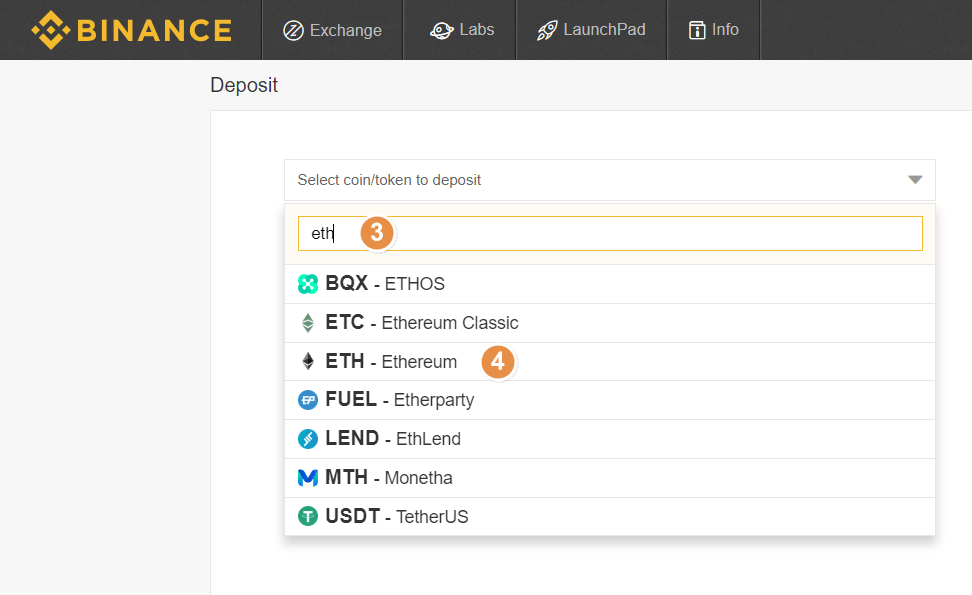Focus the coin search field containing eth
This screenshot has width=972, height=595.
point(610,234)
